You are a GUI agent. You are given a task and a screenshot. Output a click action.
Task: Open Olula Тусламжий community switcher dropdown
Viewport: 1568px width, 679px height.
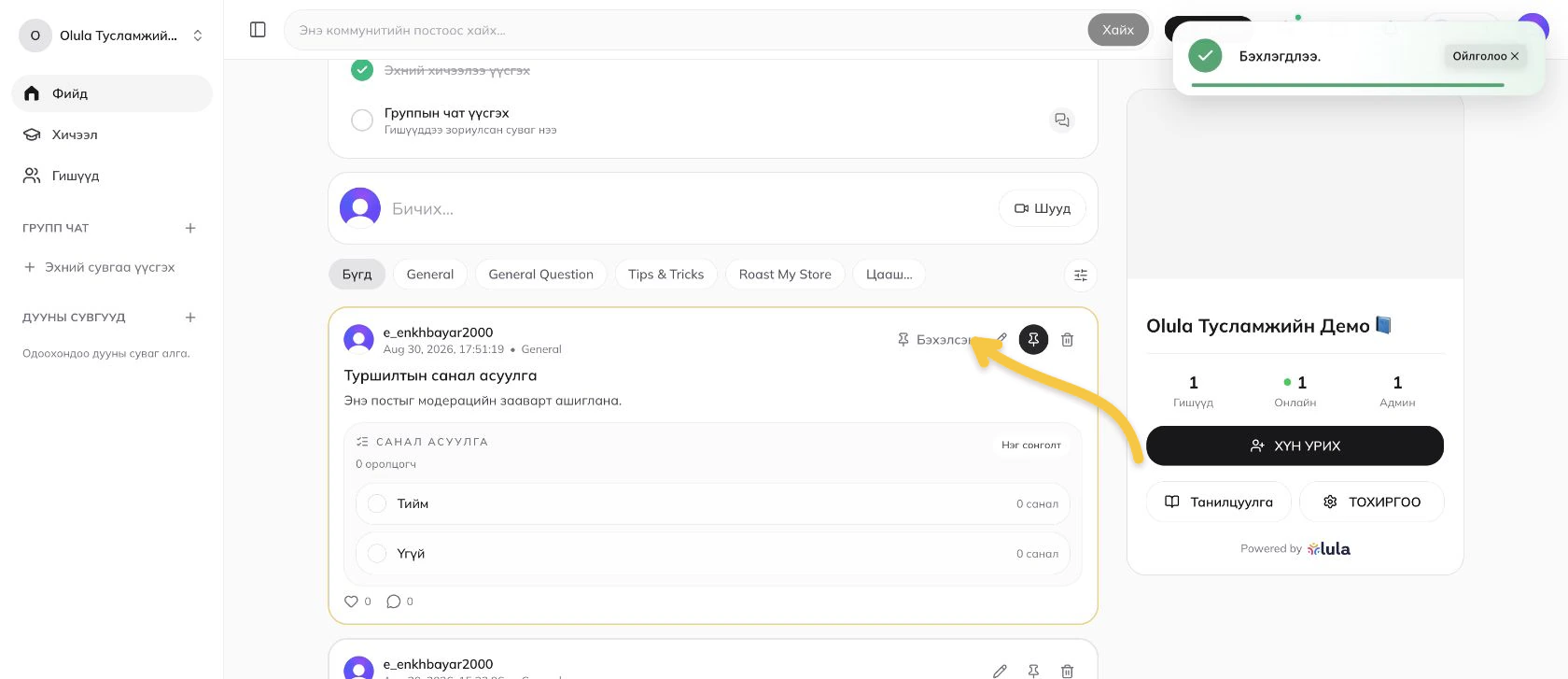tap(112, 35)
